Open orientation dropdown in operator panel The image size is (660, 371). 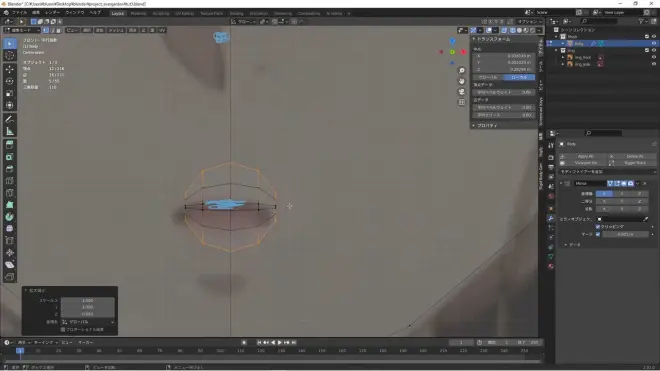88,322
